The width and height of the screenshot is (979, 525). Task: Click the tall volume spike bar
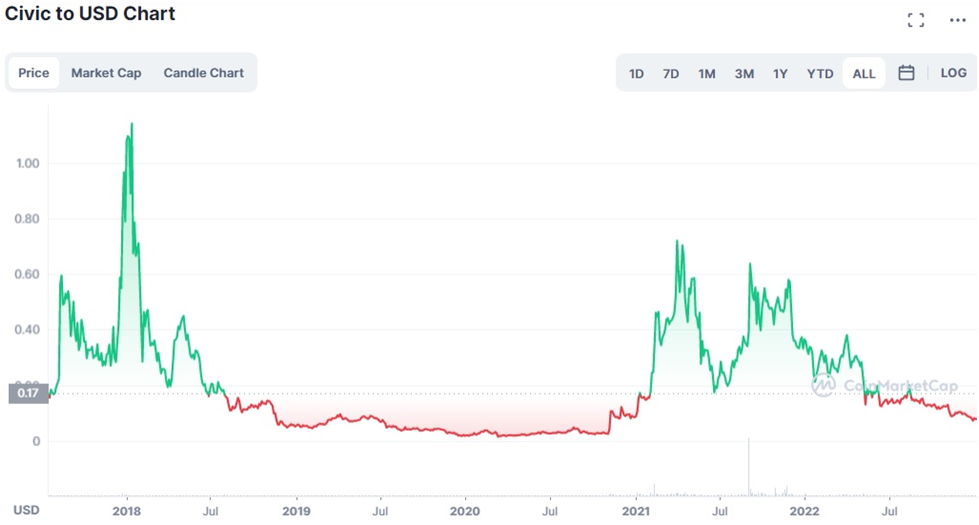(749, 467)
